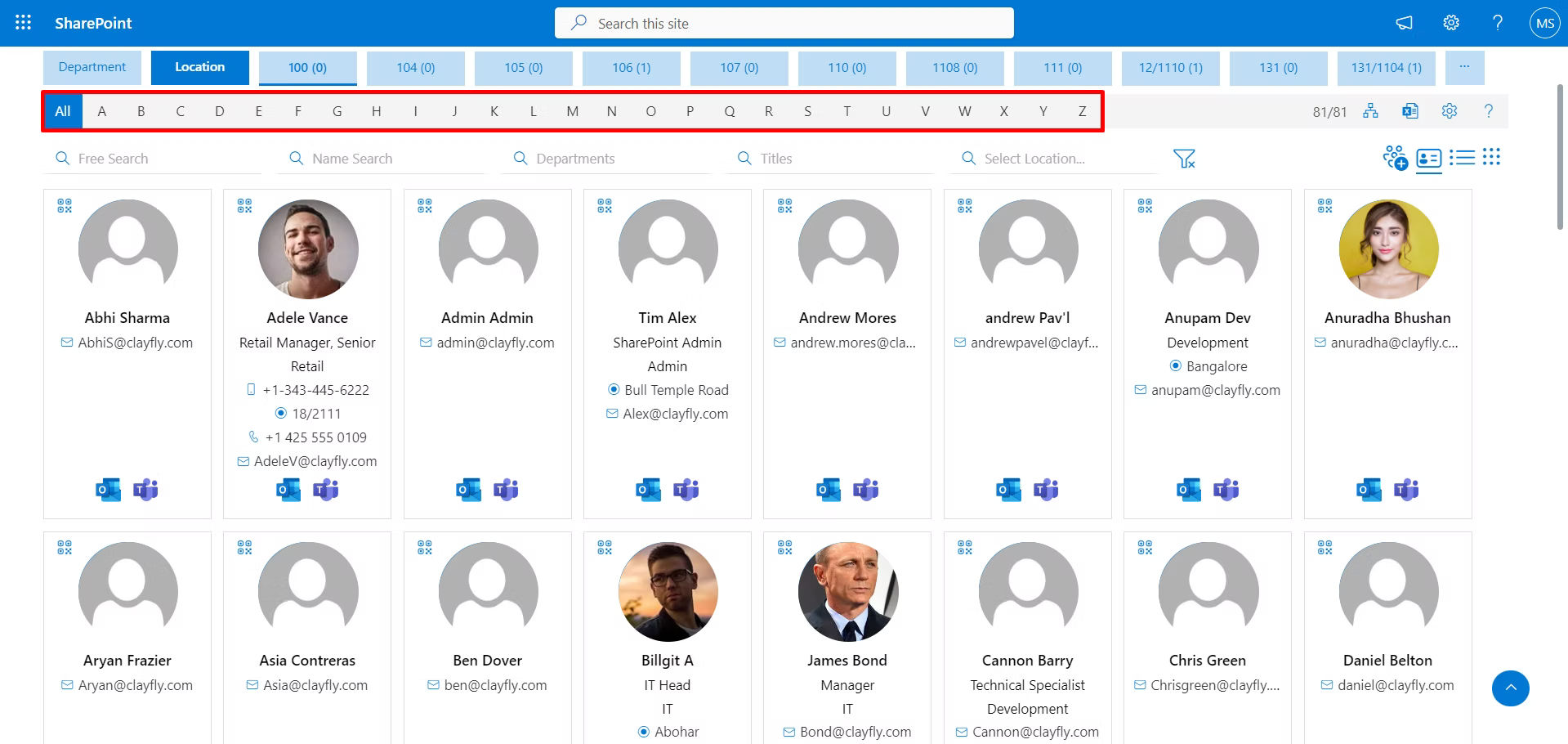The image size is (1568, 744).
Task: Switch to grid tile view layout
Action: coord(1491,157)
